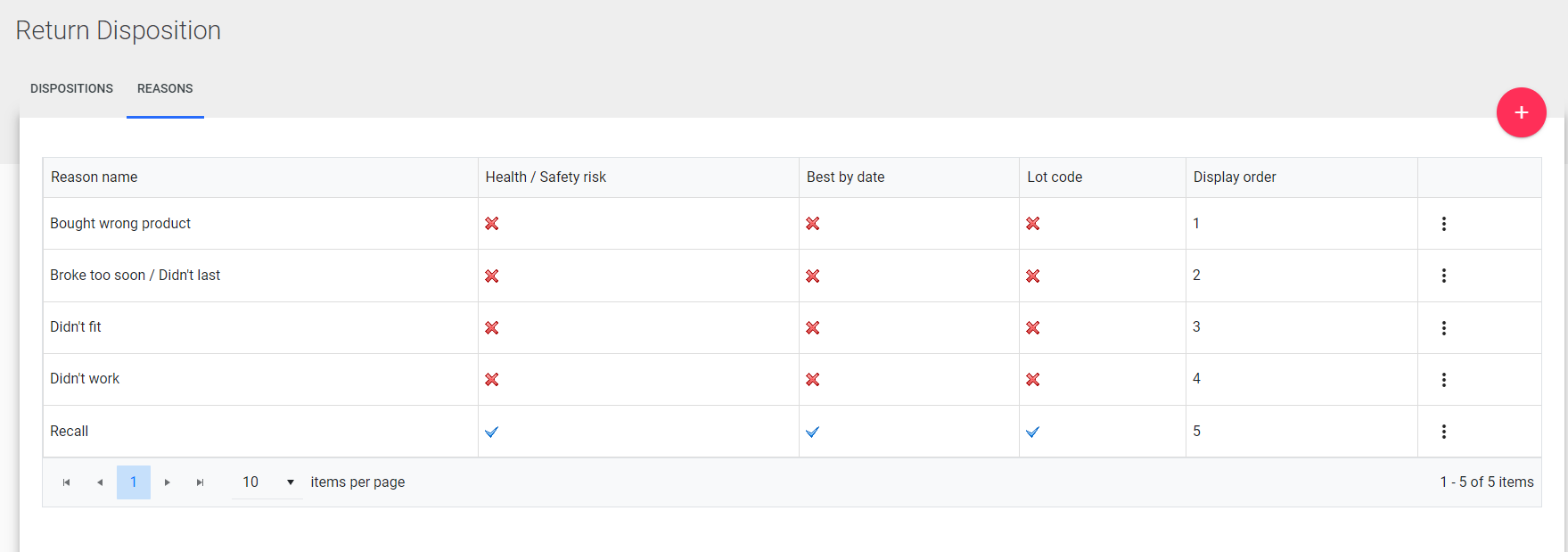Select the Reasons tab
Screen dimensions: 1568x552
tap(165, 88)
